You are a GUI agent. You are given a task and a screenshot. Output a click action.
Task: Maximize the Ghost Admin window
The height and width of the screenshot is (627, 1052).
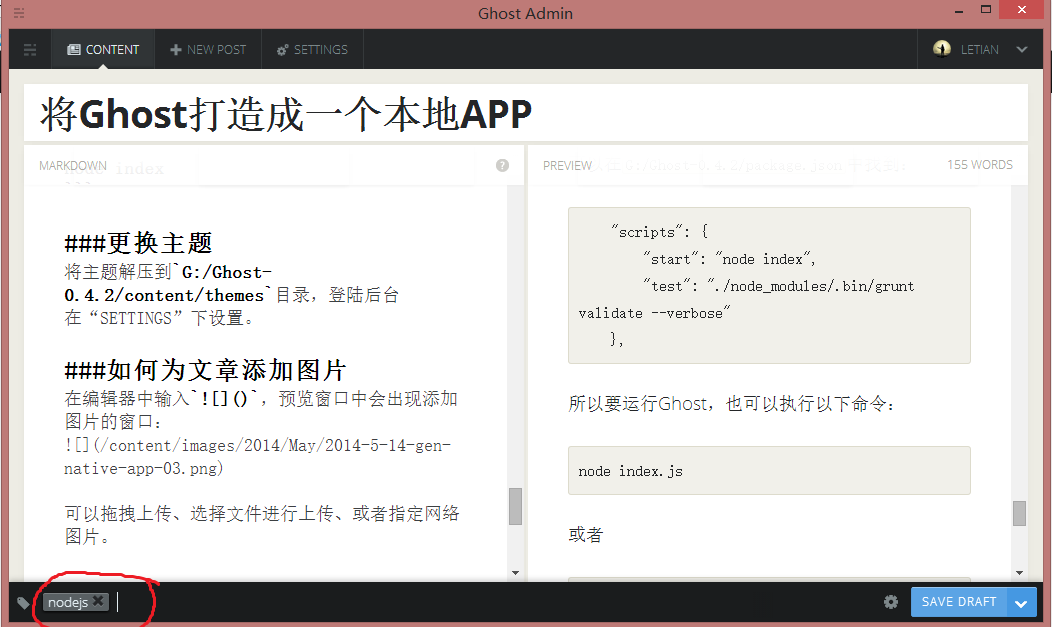click(x=986, y=10)
